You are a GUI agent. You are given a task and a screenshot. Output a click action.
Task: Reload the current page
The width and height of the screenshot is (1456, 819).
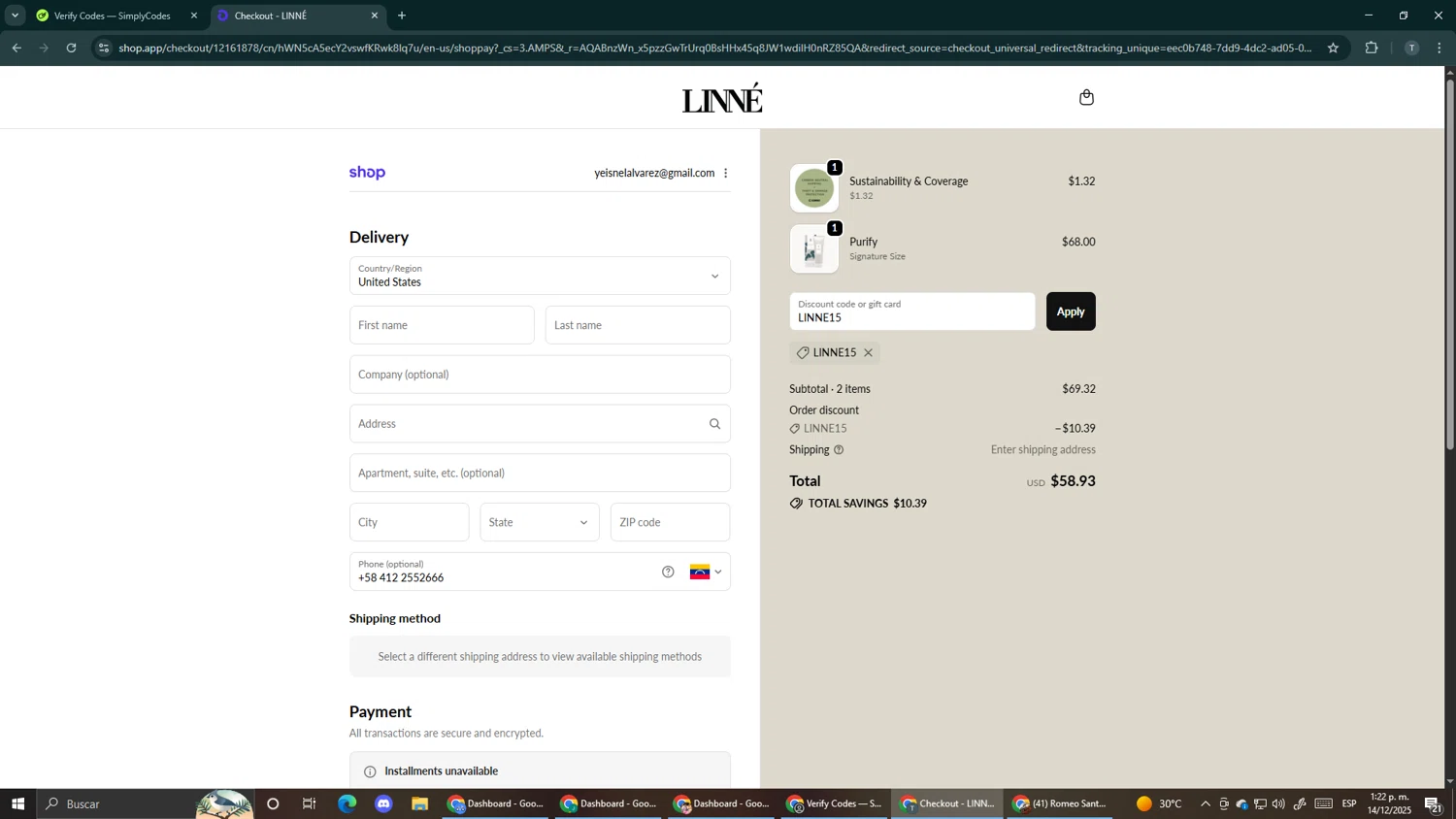(x=71, y=48)
